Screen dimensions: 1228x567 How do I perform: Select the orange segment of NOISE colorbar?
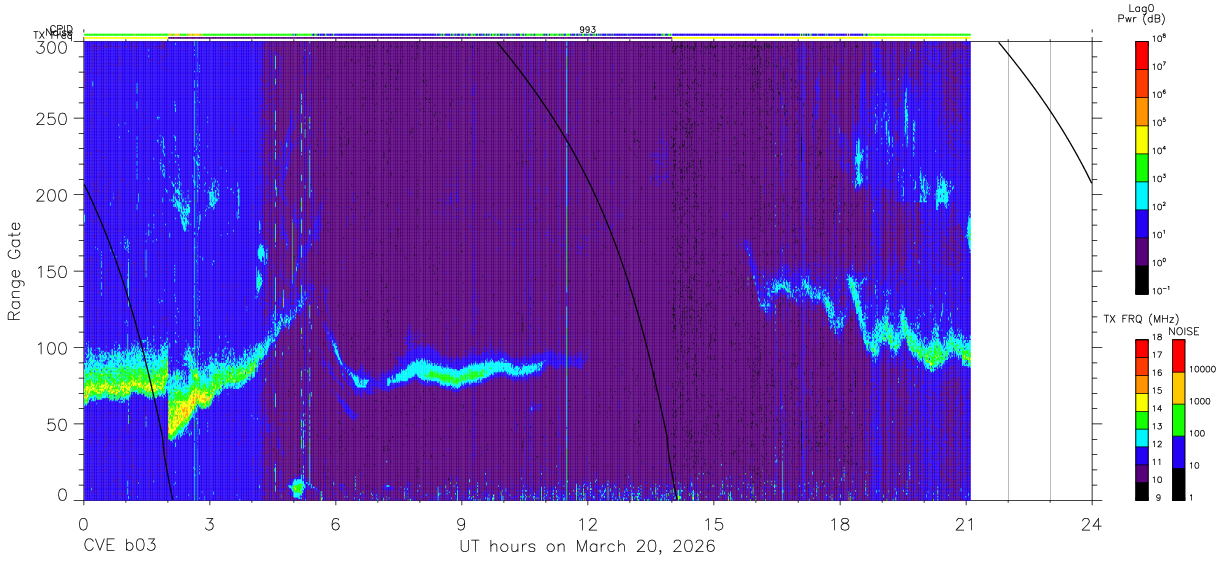1177,388
